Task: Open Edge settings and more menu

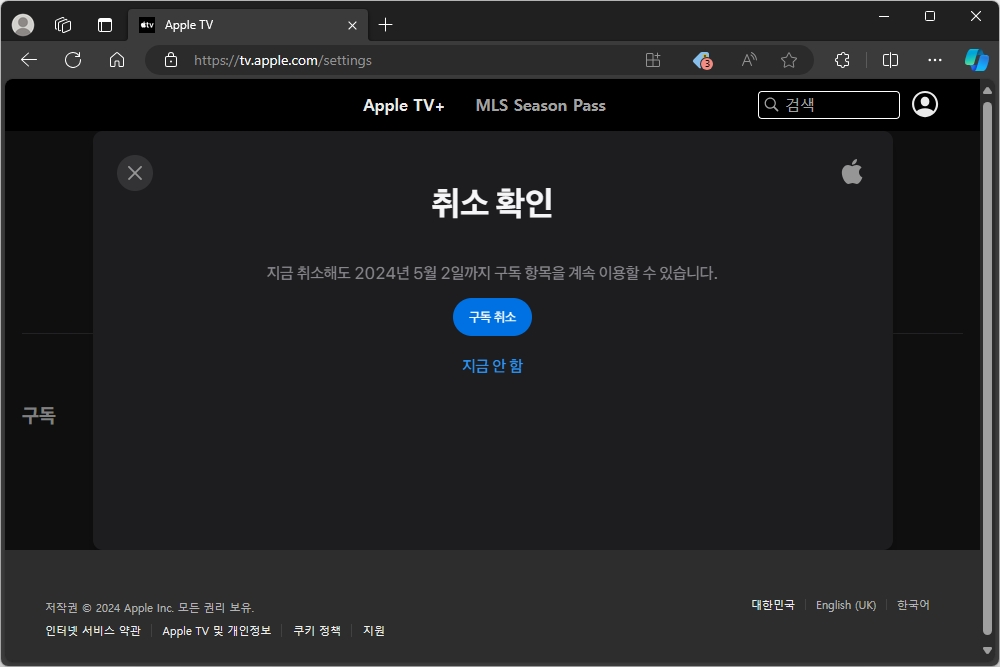Action: [x=935, y=60]
